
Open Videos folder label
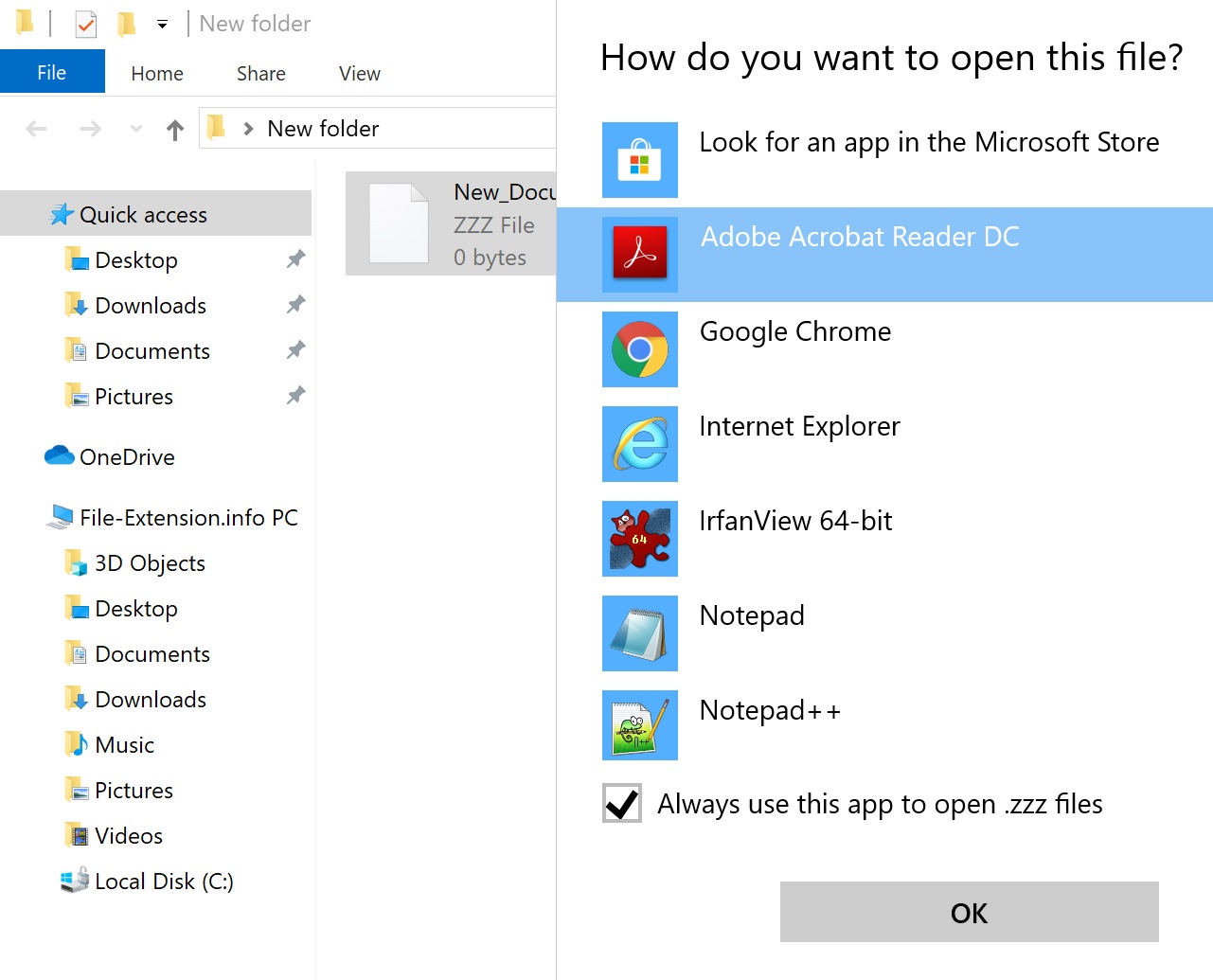(x=129, y=836)
